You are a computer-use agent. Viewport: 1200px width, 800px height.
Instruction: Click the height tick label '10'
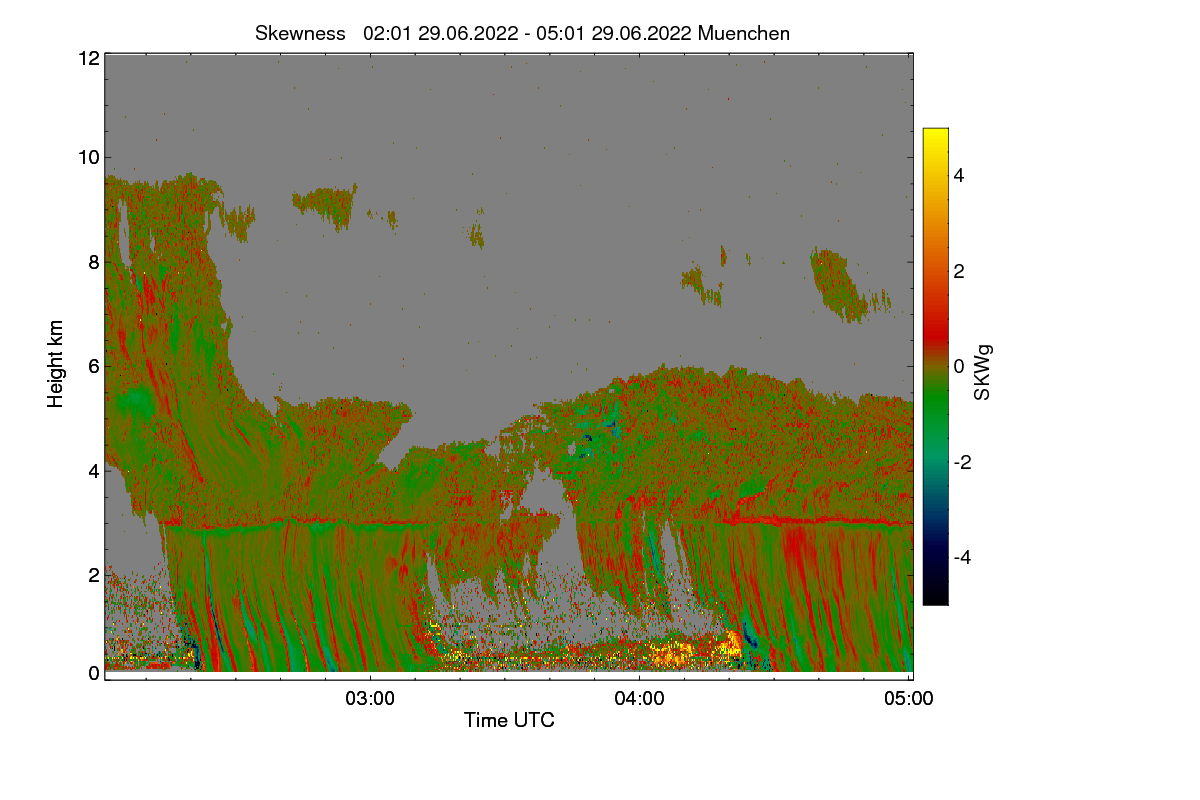pyautogui.click(x=88, y=157)
